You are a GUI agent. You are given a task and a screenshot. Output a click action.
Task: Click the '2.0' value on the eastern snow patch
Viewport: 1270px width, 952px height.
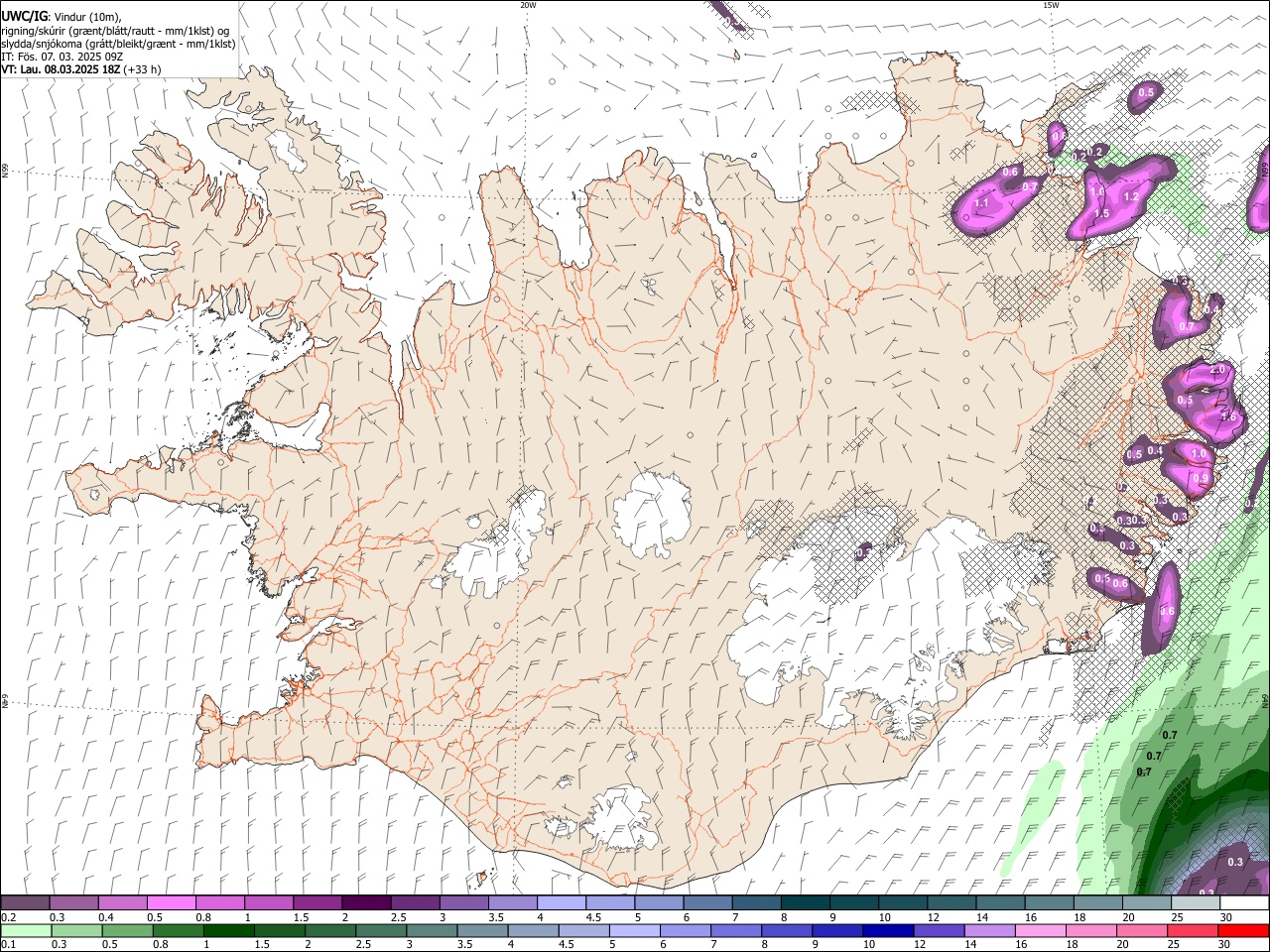coord(1218,370)
